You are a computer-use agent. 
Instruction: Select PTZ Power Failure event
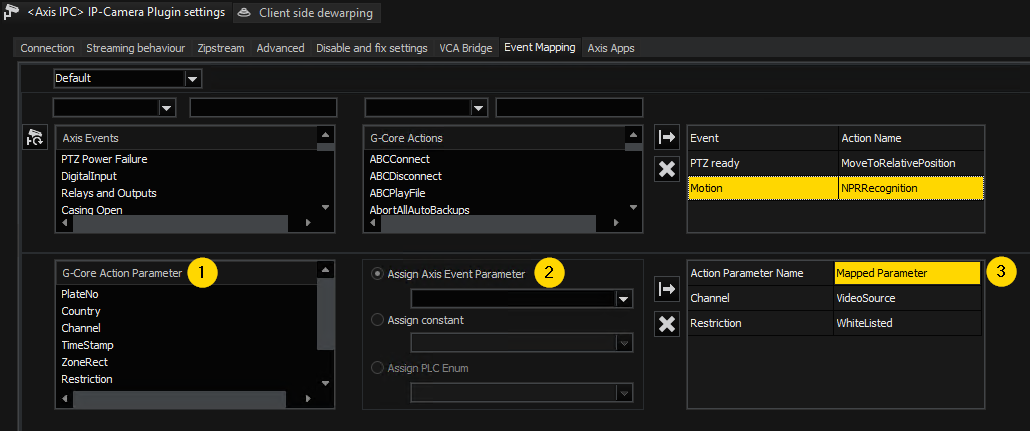[104, 159]
